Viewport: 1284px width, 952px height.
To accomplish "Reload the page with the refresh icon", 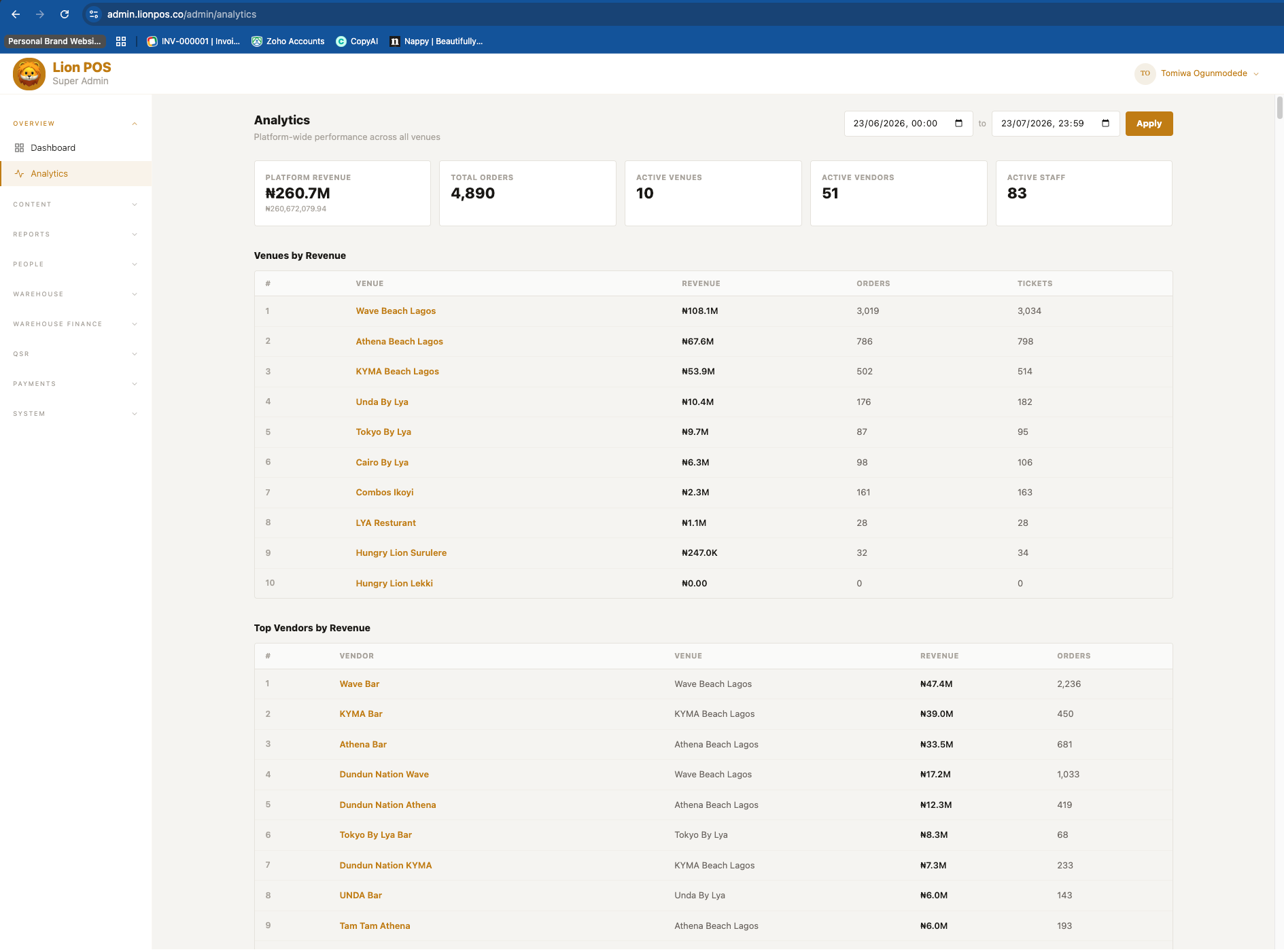I will pos(65,14).
